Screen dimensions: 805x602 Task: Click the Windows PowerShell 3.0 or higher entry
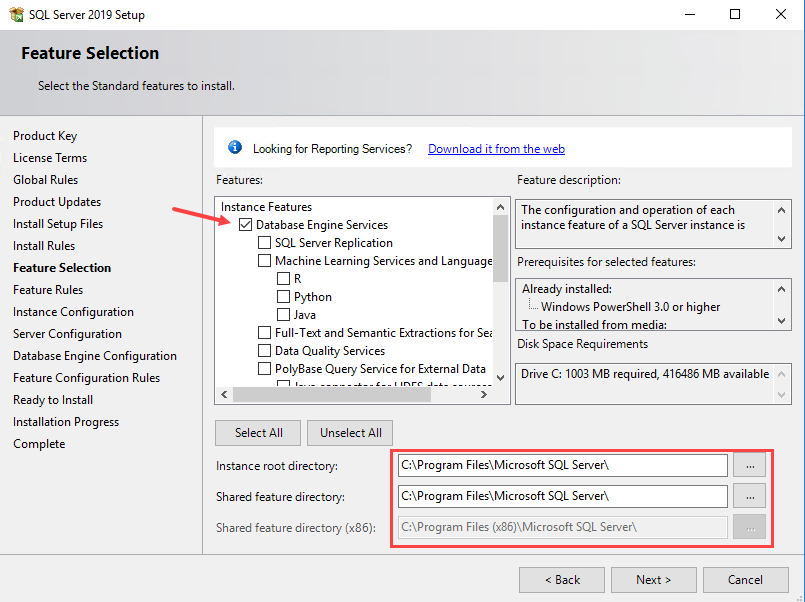630,307
